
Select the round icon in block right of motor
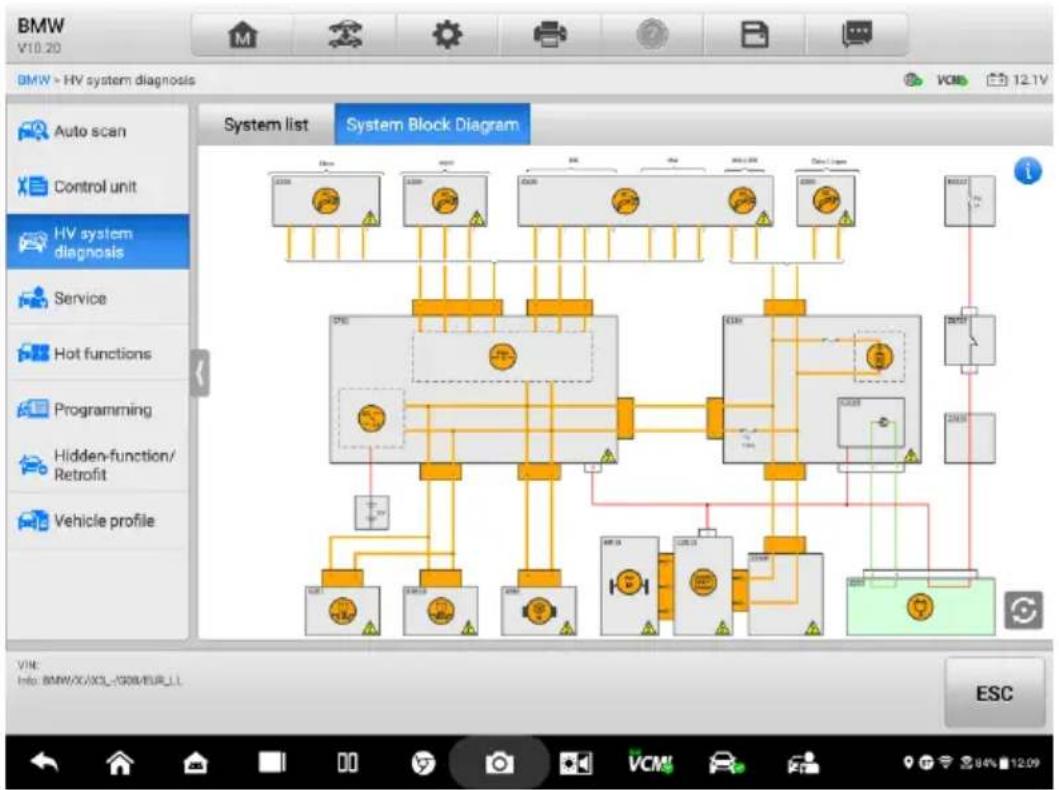(703, 582)
